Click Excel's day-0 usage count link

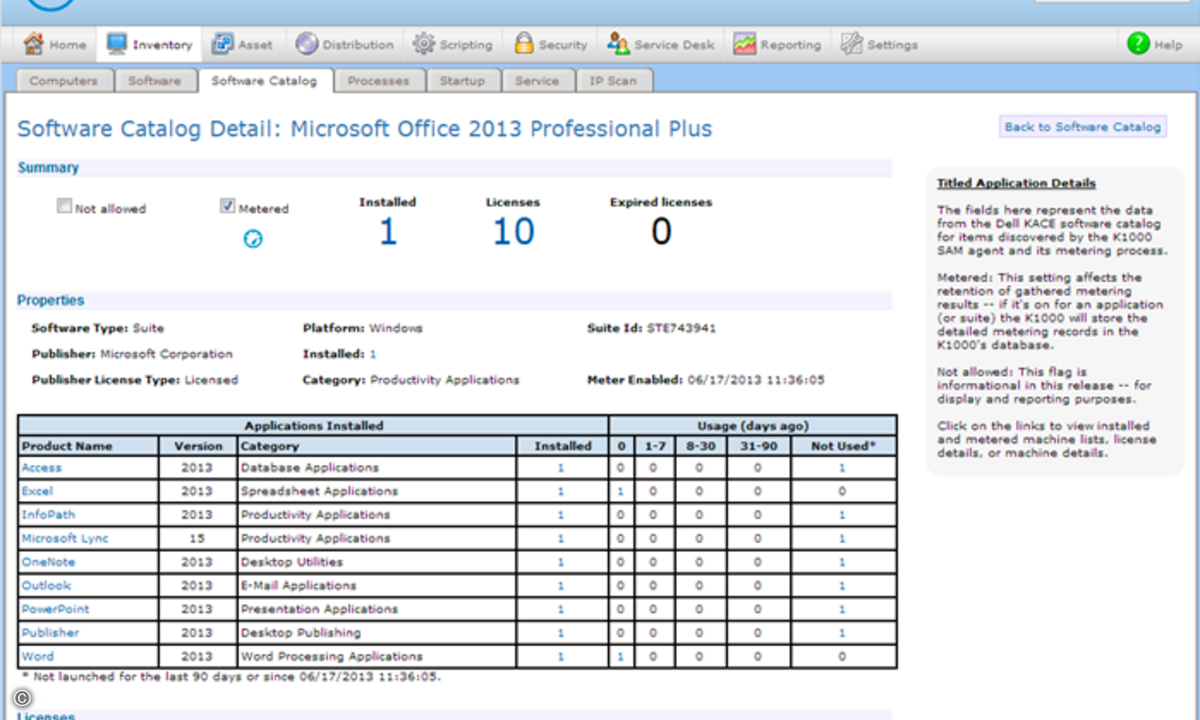pyautogui.click(x=620, y=491)
